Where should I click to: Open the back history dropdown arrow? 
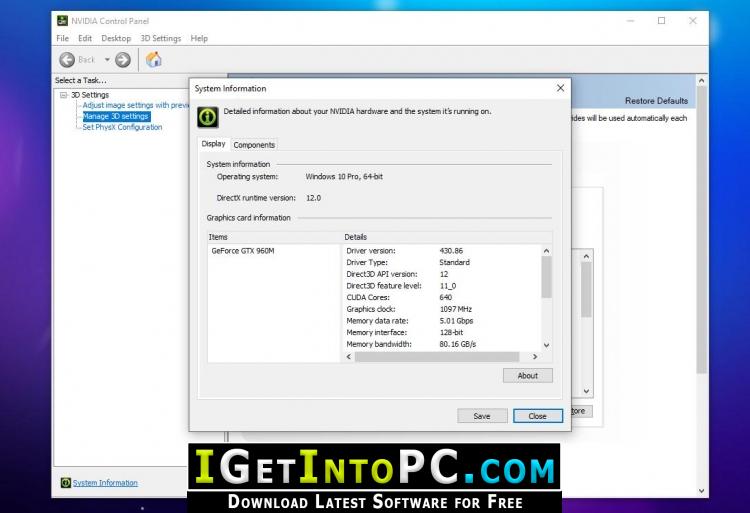pos(107,60)
